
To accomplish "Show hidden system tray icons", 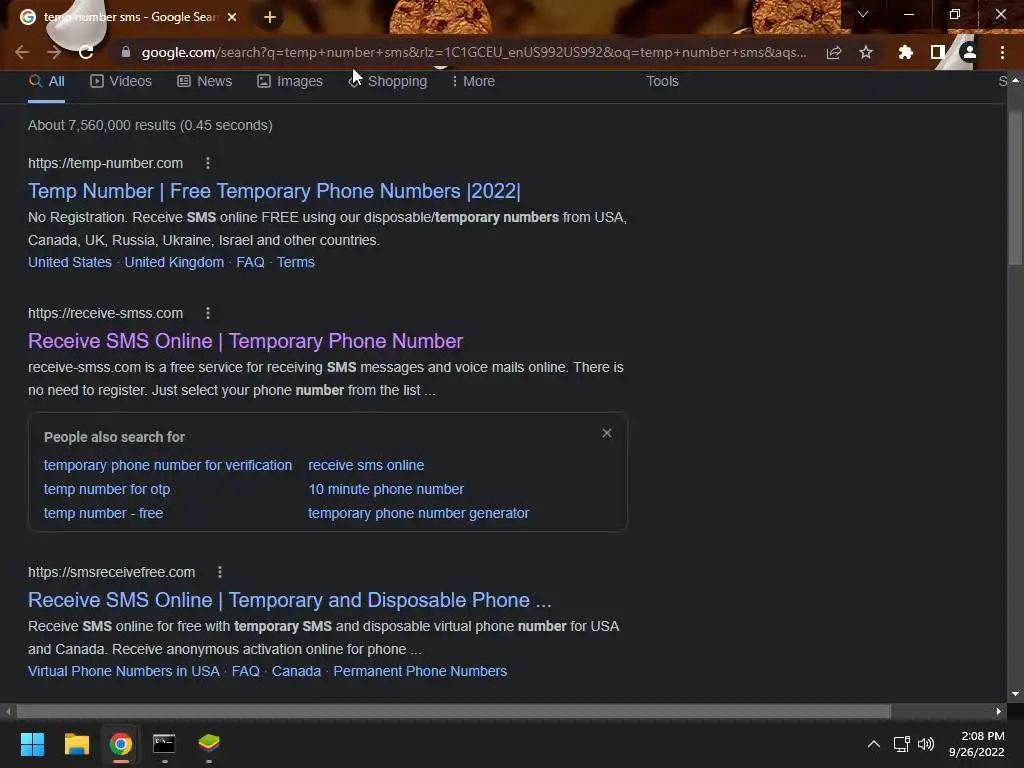I will (873, 744).
